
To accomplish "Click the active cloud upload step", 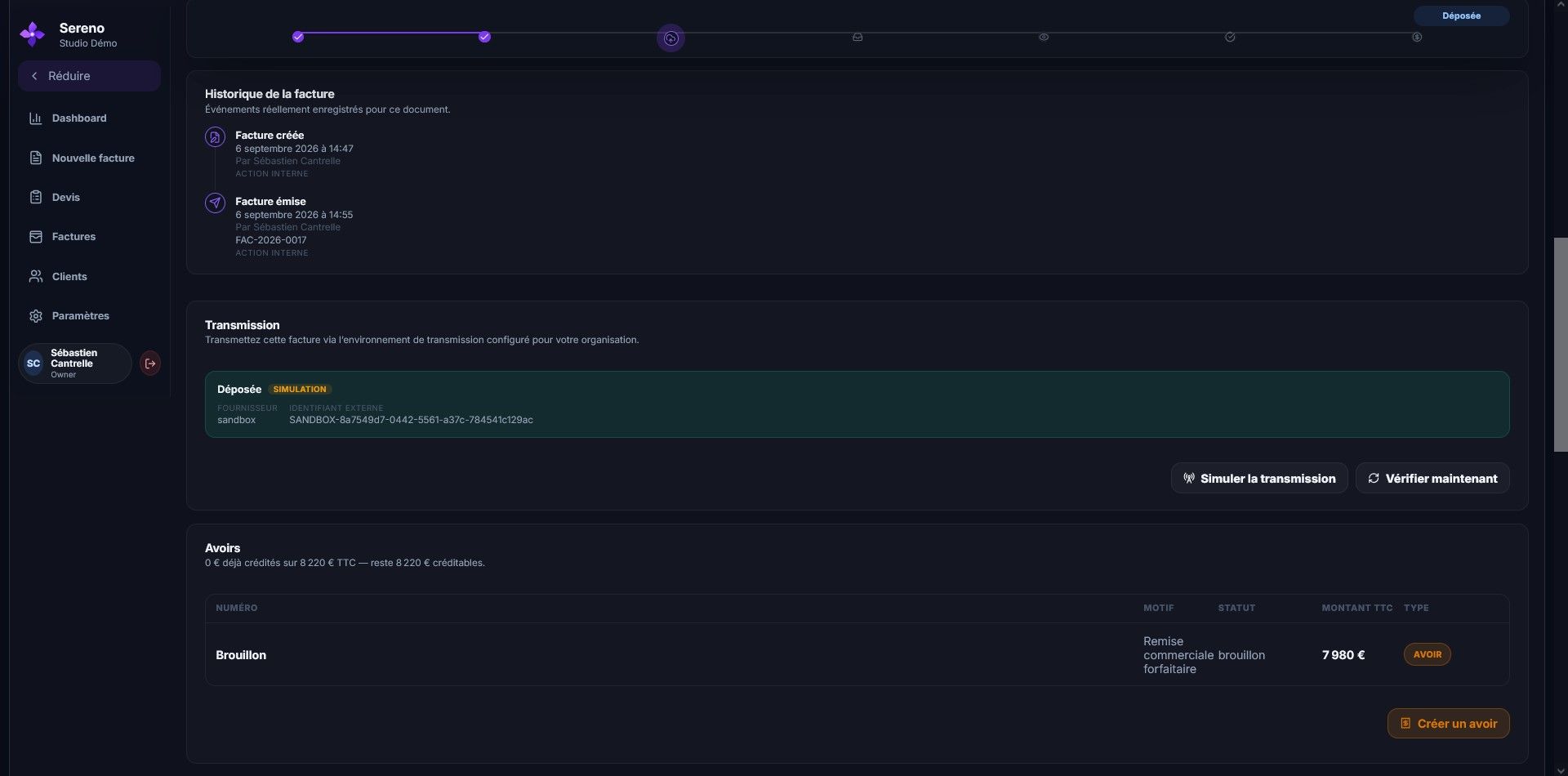I will pyautogui.click(x=670, y=38).
